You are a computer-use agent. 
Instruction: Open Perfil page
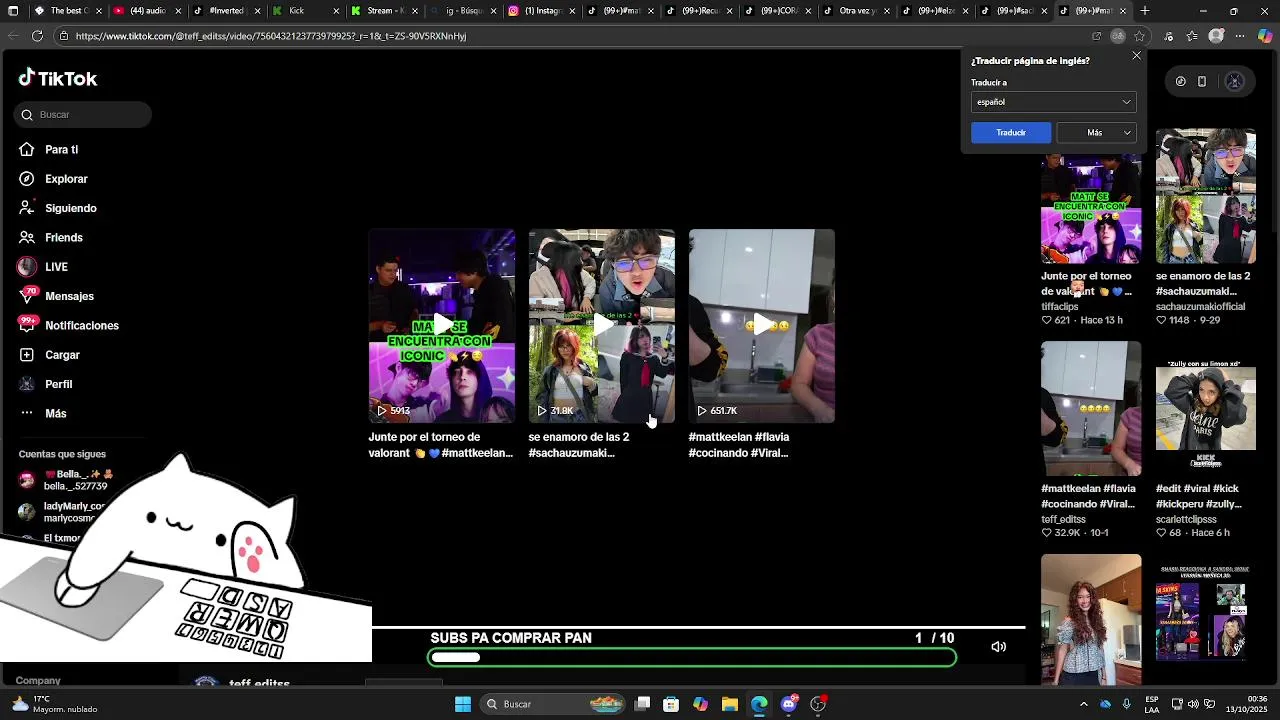click(x=58, y=384)
